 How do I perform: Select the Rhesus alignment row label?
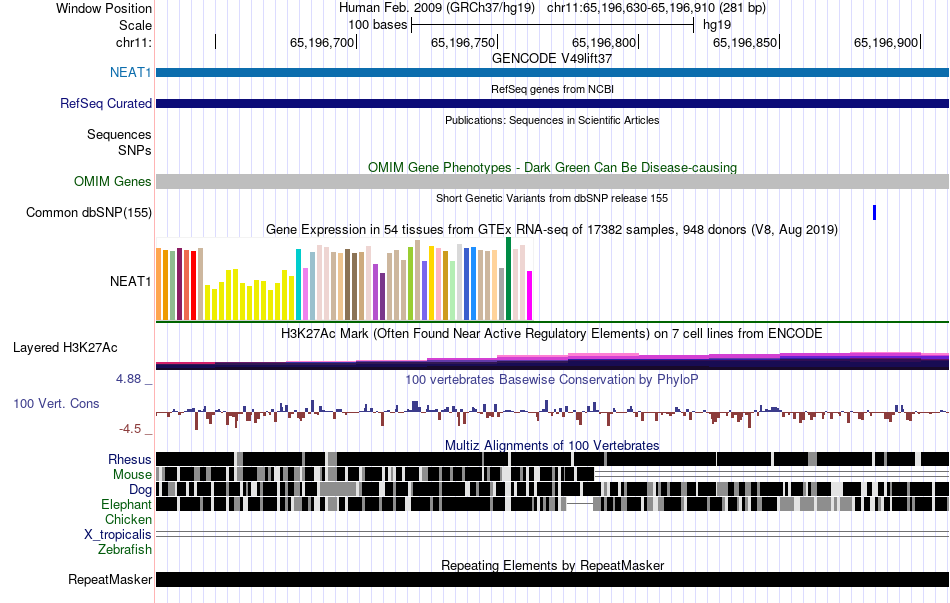[130, 459]
